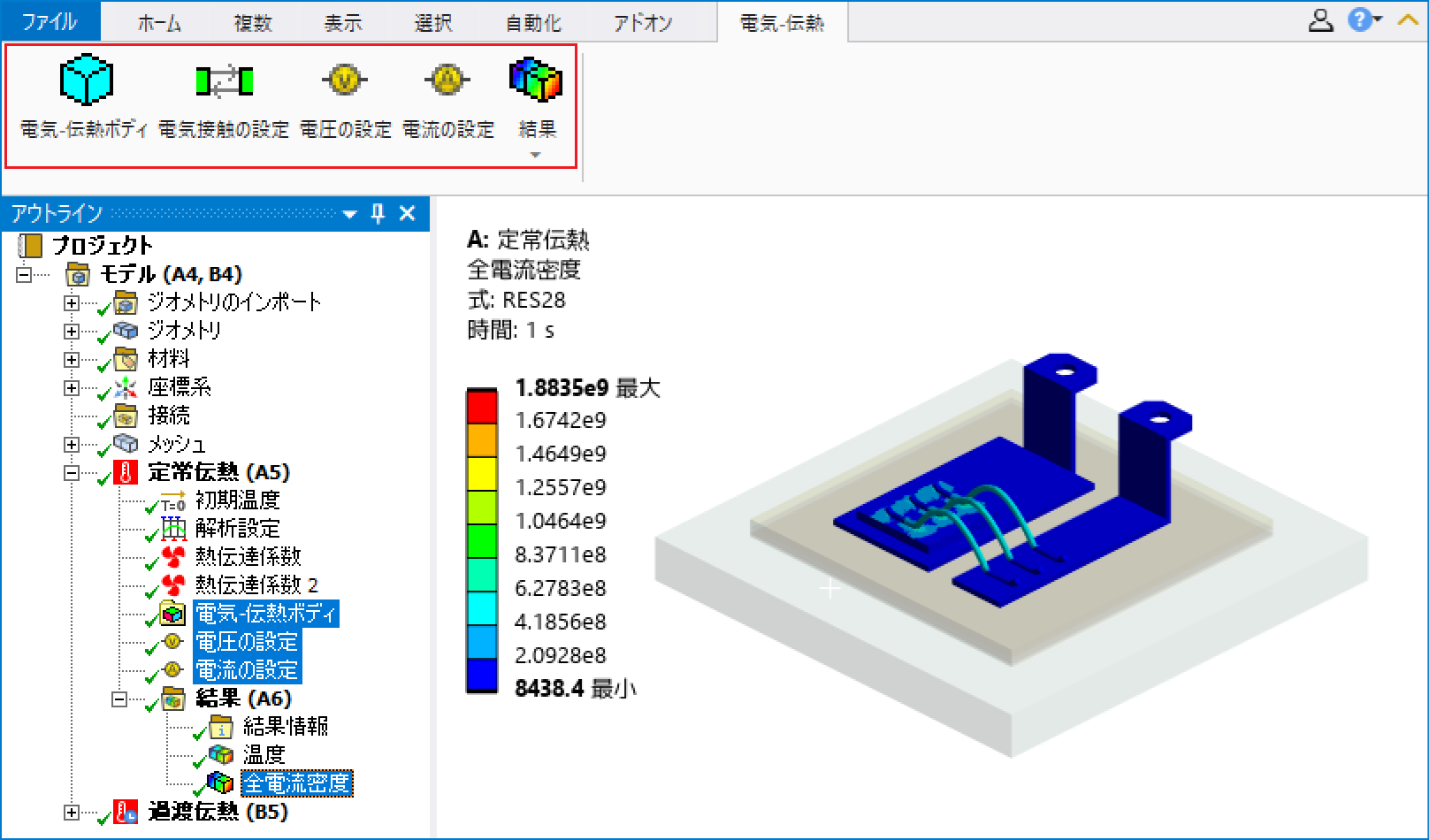
Task: Expand the 座標系 node
Action: [x=72, y=387]
